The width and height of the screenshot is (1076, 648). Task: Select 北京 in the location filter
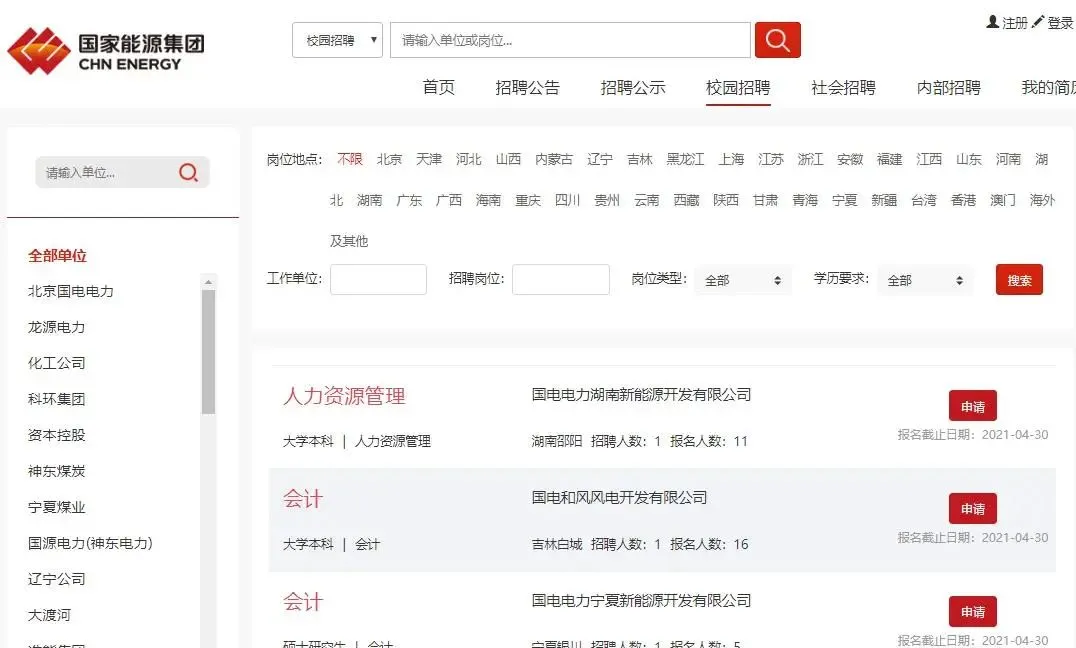pyautogui.click(x=389, y=159)
